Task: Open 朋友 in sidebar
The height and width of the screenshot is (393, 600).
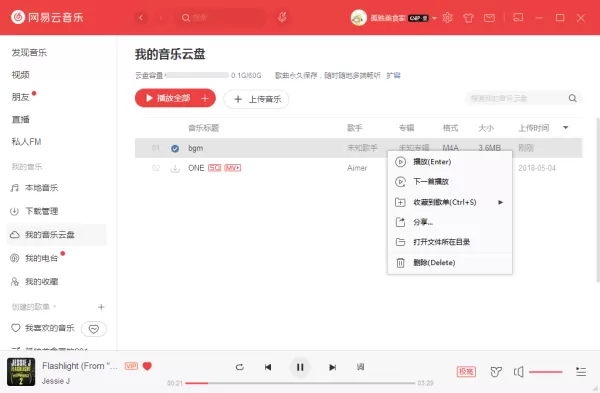Action: [x=21, y=97]
